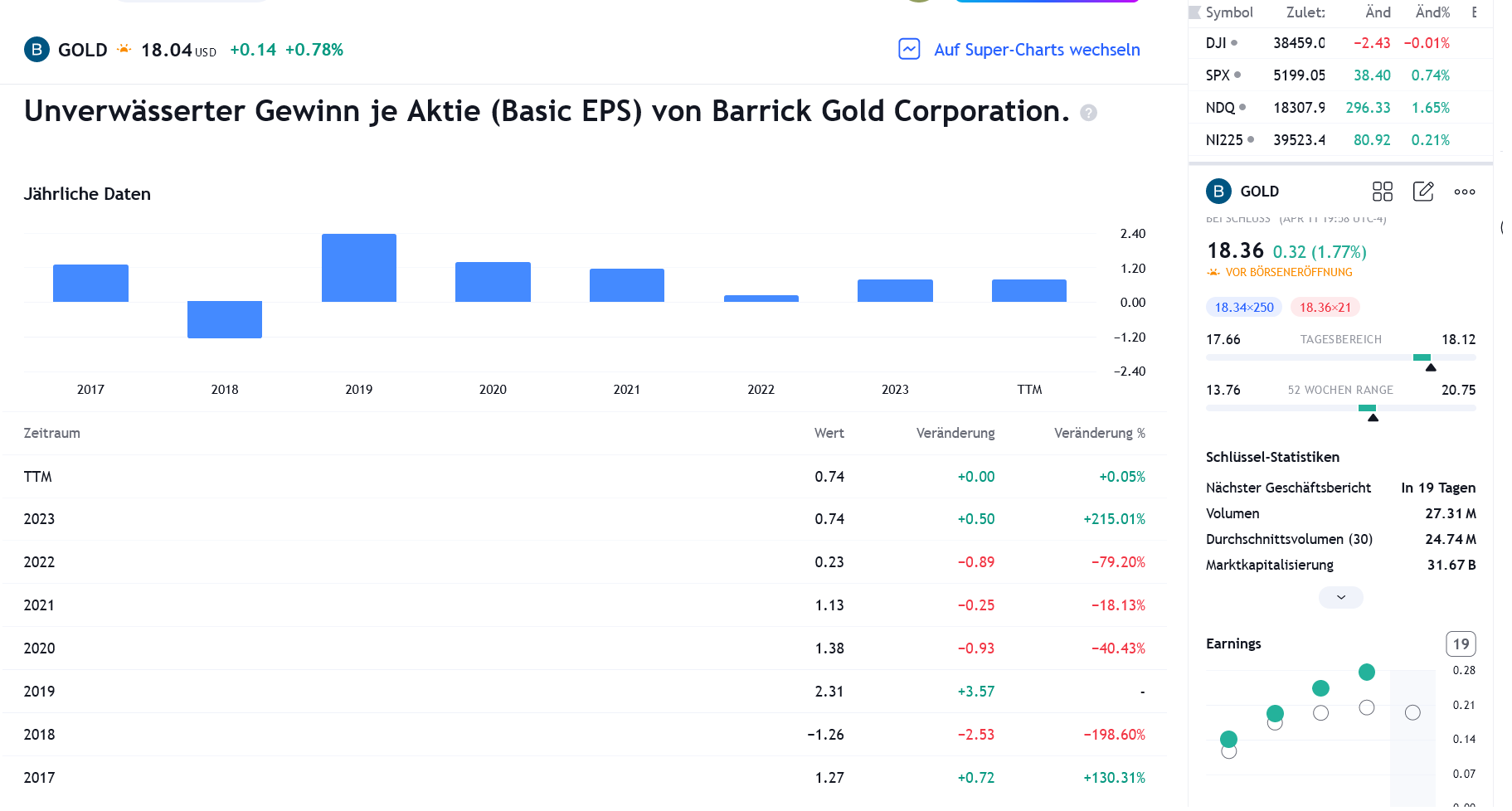Screen dimensions: 1512x811
Task: Click the notes pencil icon beside GOLD
Action: click(1423, 192)
